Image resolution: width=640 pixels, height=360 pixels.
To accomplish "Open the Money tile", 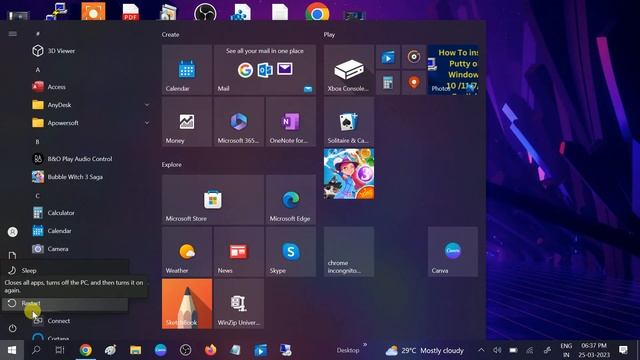I will point(187,122).
